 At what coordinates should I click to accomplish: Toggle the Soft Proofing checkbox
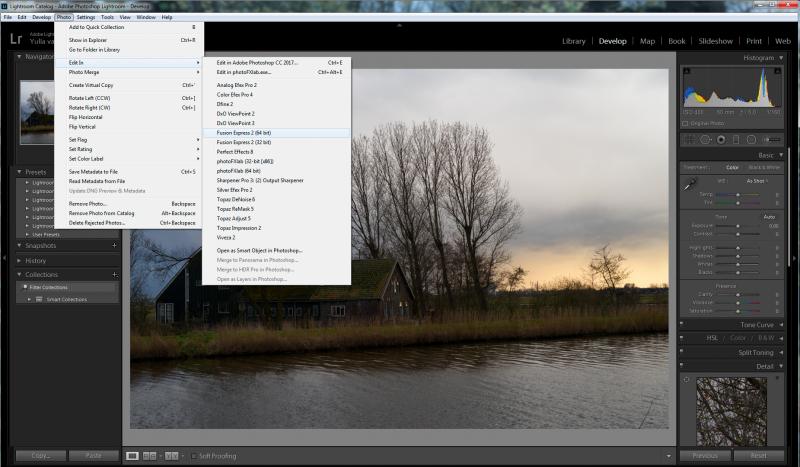click(194, 456)
